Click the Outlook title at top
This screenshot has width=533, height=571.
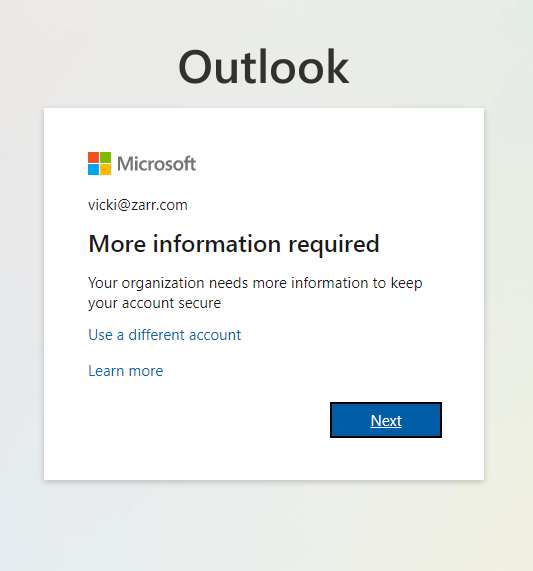[x=264, y=67]
